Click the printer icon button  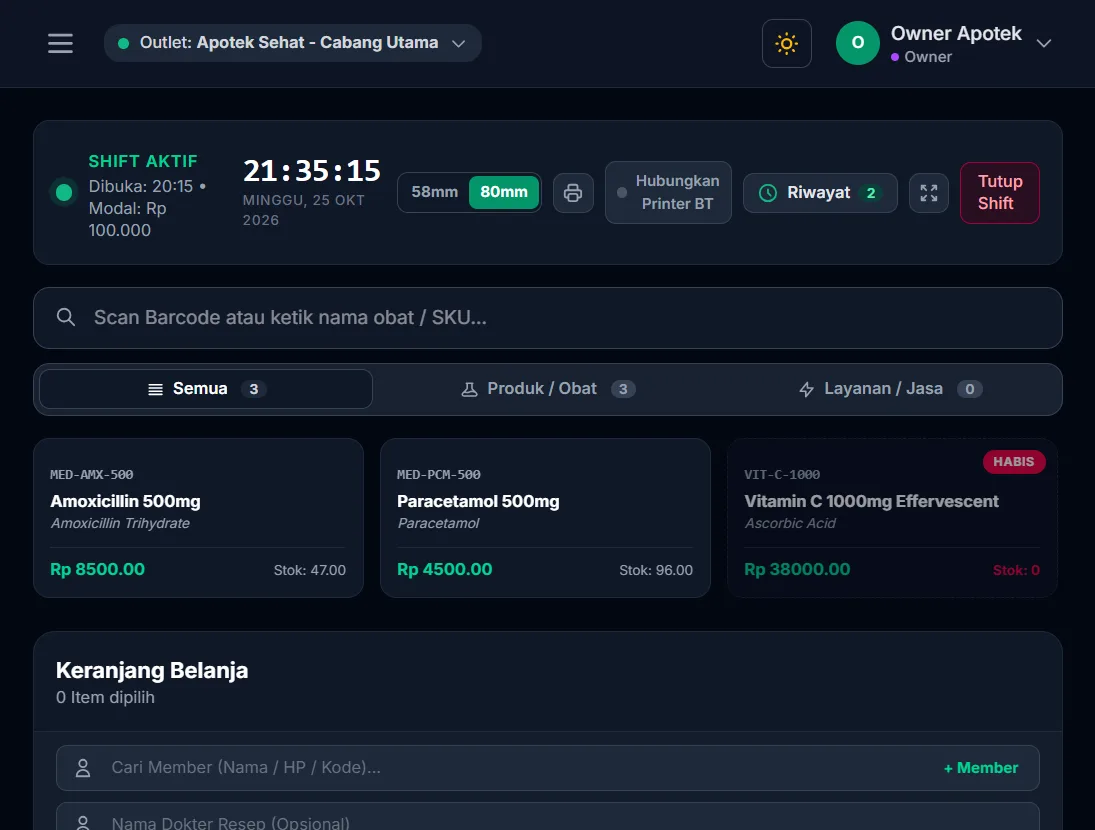click(x=573, y=193)
